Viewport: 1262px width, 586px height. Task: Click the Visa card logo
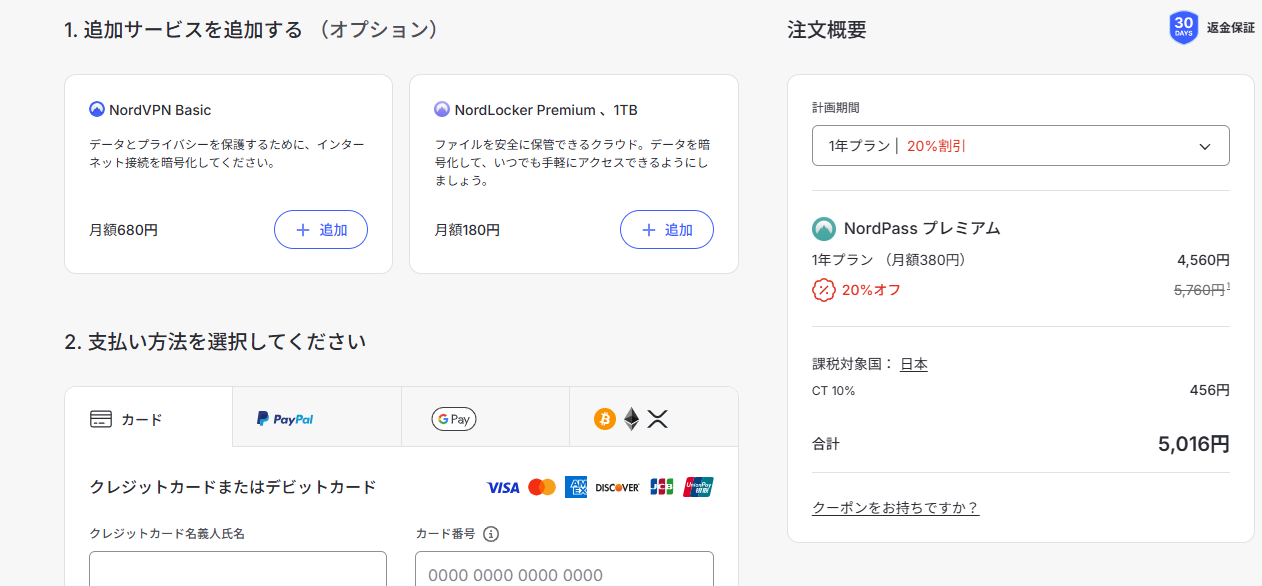[503, 488]
